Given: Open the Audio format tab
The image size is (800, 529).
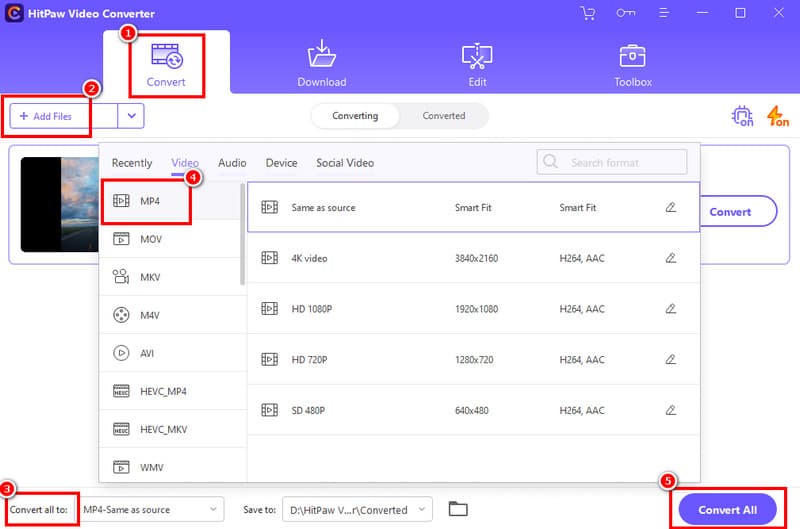Looking at the screenshot, I should 232,163.
